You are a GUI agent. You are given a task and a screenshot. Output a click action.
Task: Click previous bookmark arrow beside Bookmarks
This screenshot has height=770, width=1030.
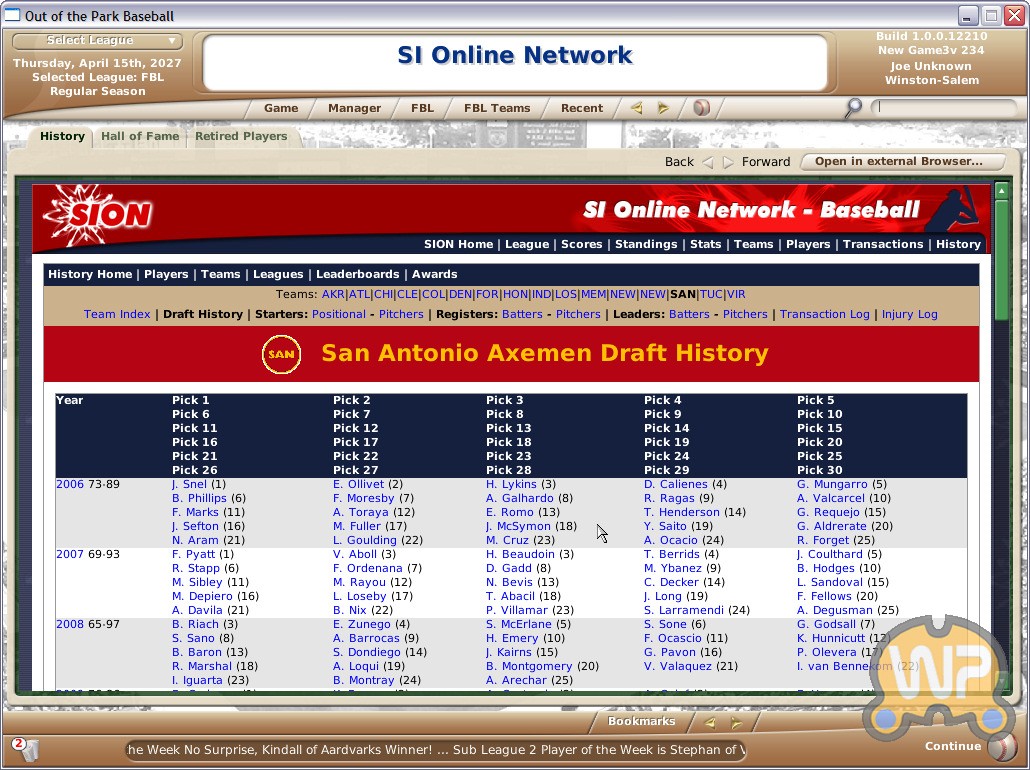(710, 722)
